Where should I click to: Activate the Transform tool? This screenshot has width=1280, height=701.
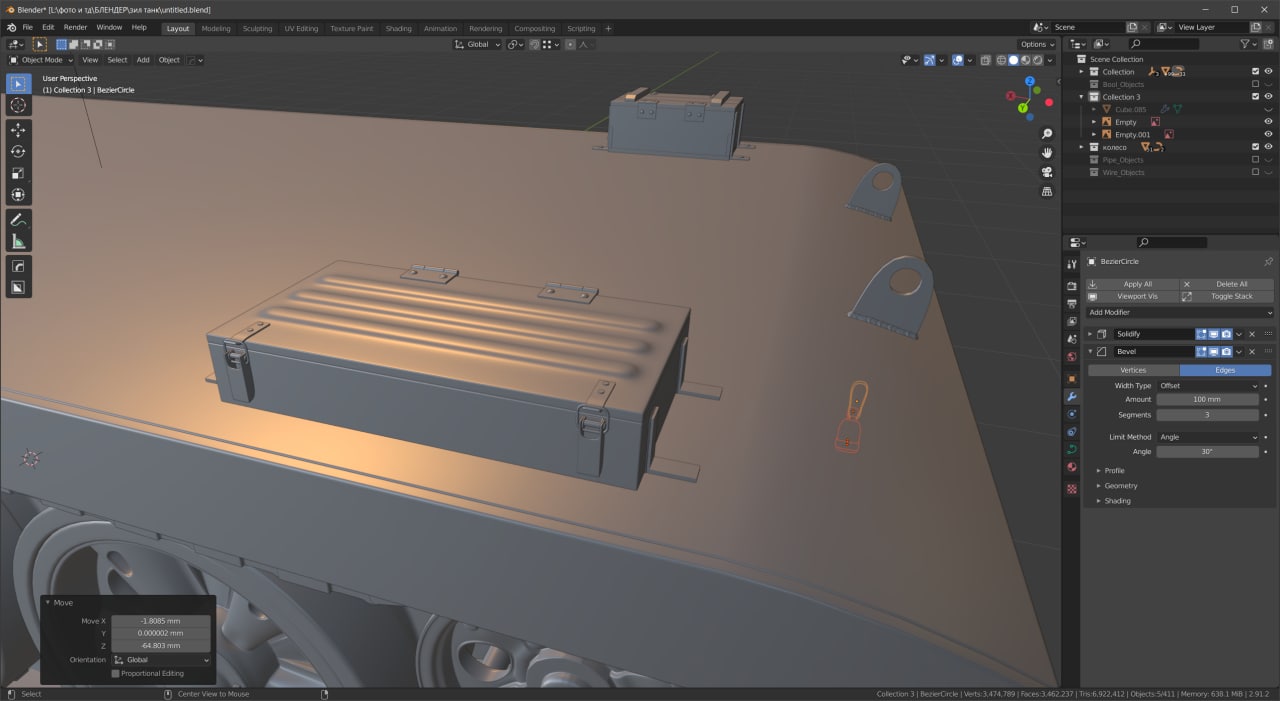click(18, 196)
